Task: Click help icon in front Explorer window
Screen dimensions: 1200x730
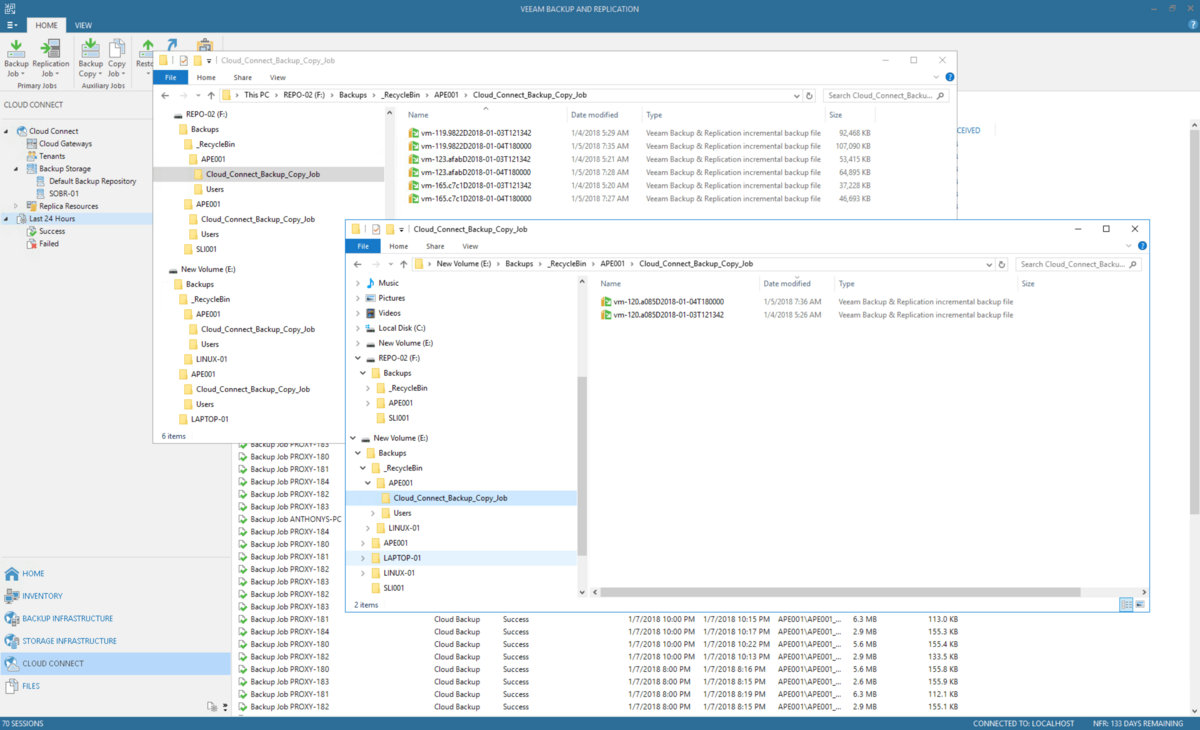Action: click(1142, 246)
